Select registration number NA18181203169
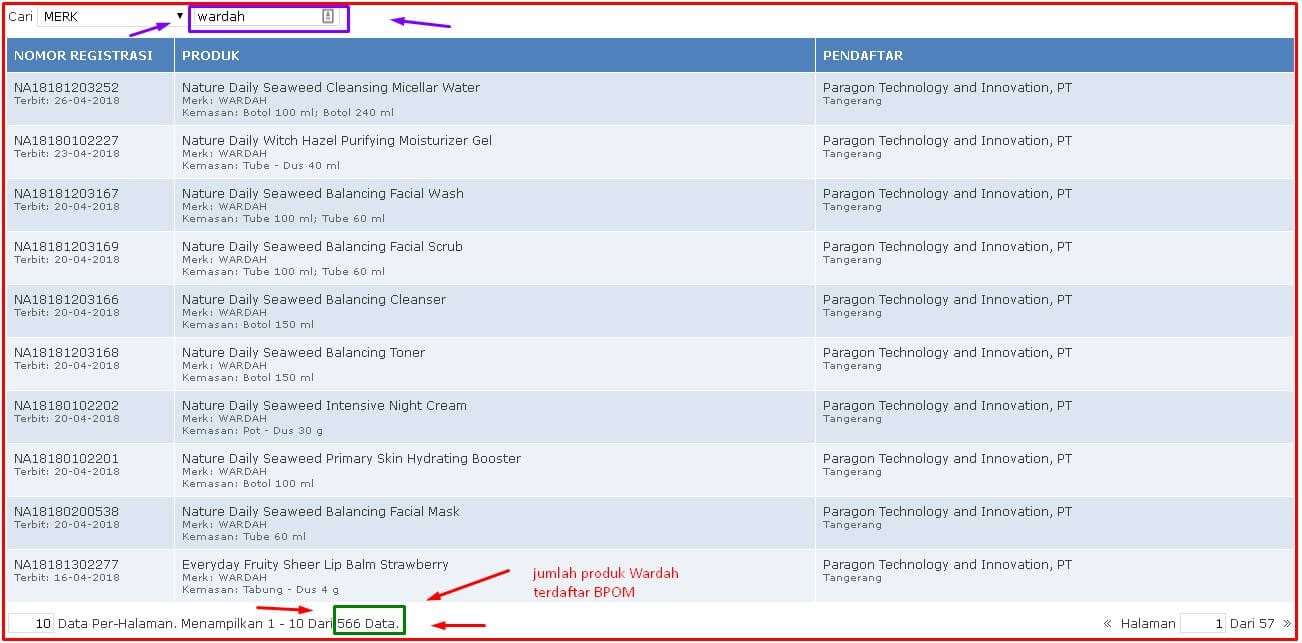Screen dimensions: 1302x643 pos(66,247)
